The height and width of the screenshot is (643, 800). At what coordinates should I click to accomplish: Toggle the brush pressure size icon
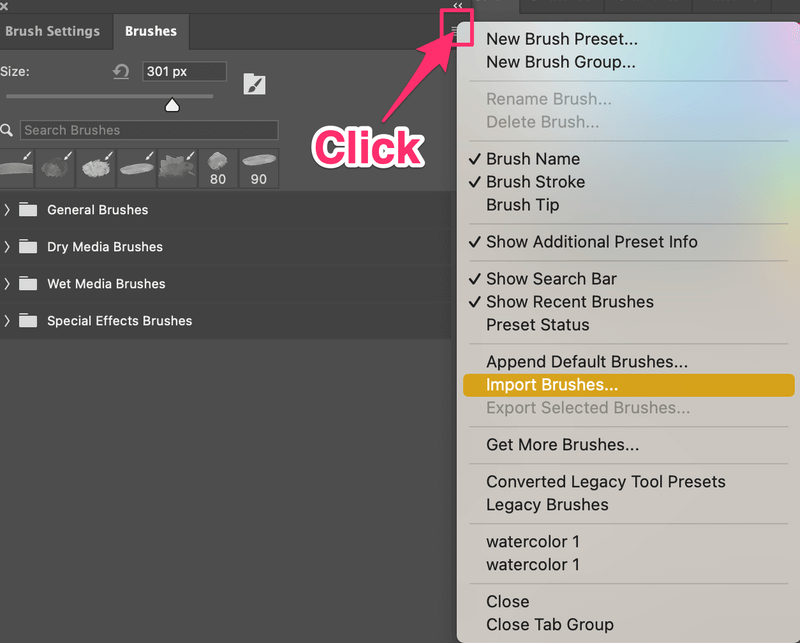pyautogui.click(x=255, y=84)
